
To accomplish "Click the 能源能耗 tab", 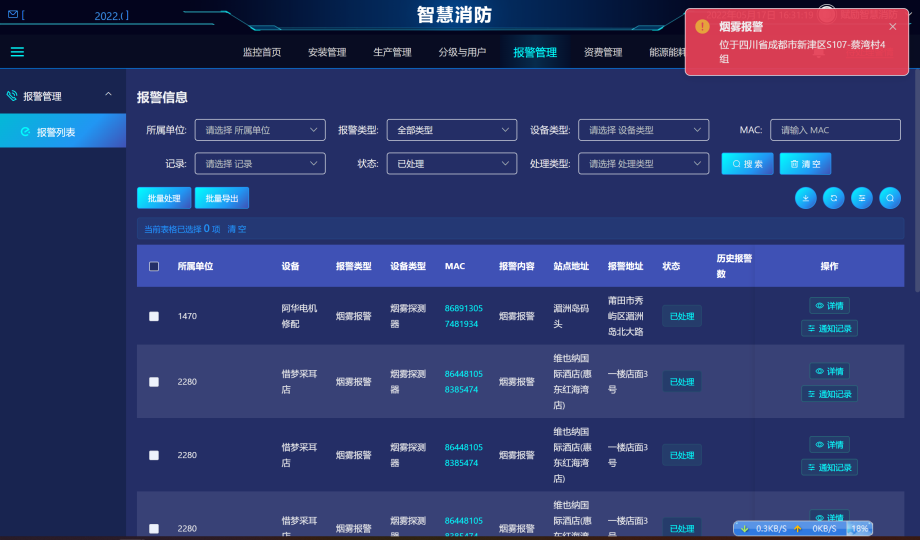I will (667, 52).
